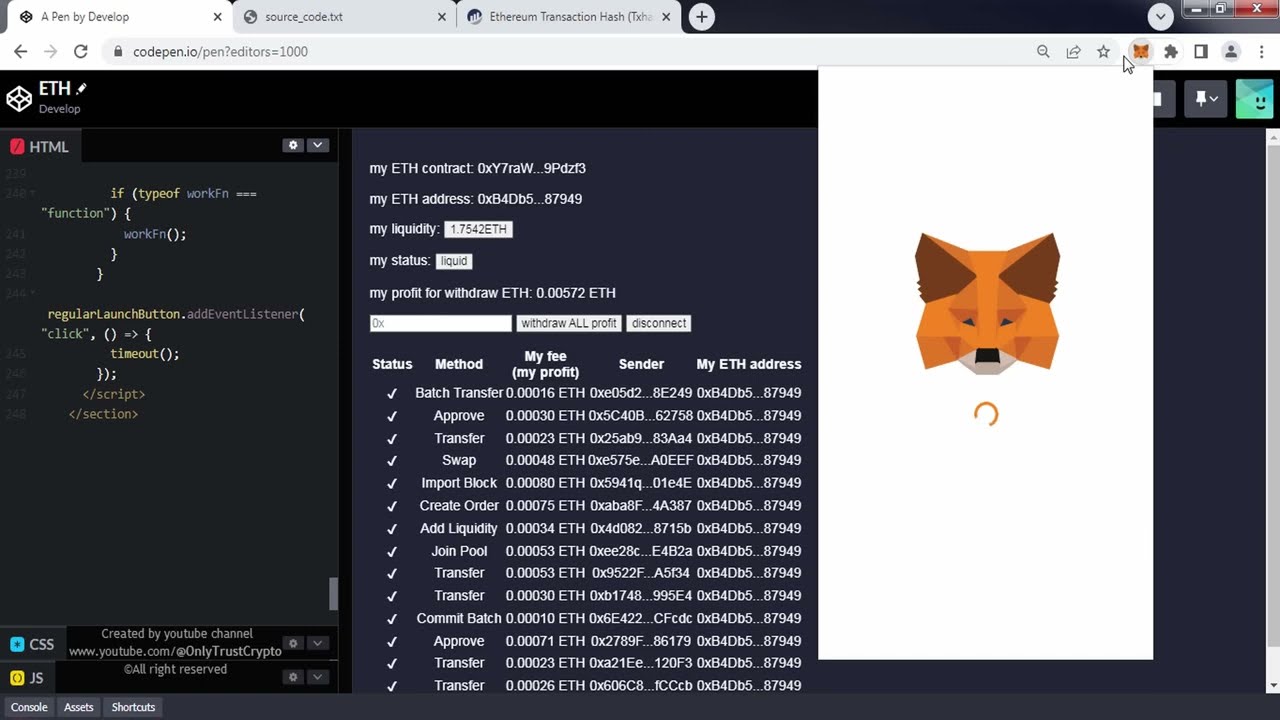Select the CSS editor panel header
1280x720 pixels.
click(x=32, y=644)
